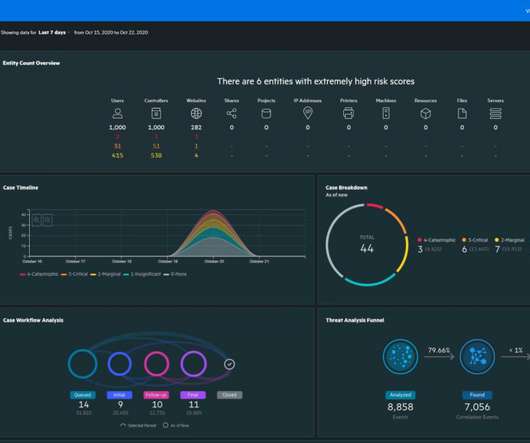Click the Analyzed funnel label

coord(400,395)
